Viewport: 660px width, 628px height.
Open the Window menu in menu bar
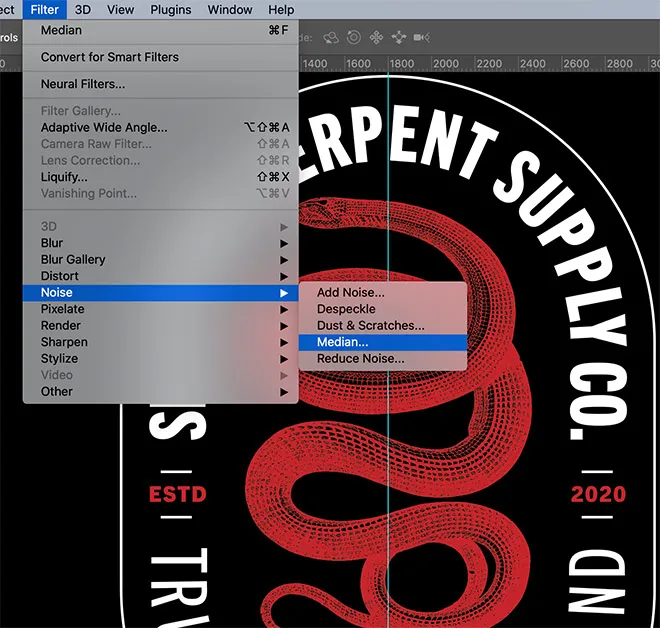[x=230, y=10]
